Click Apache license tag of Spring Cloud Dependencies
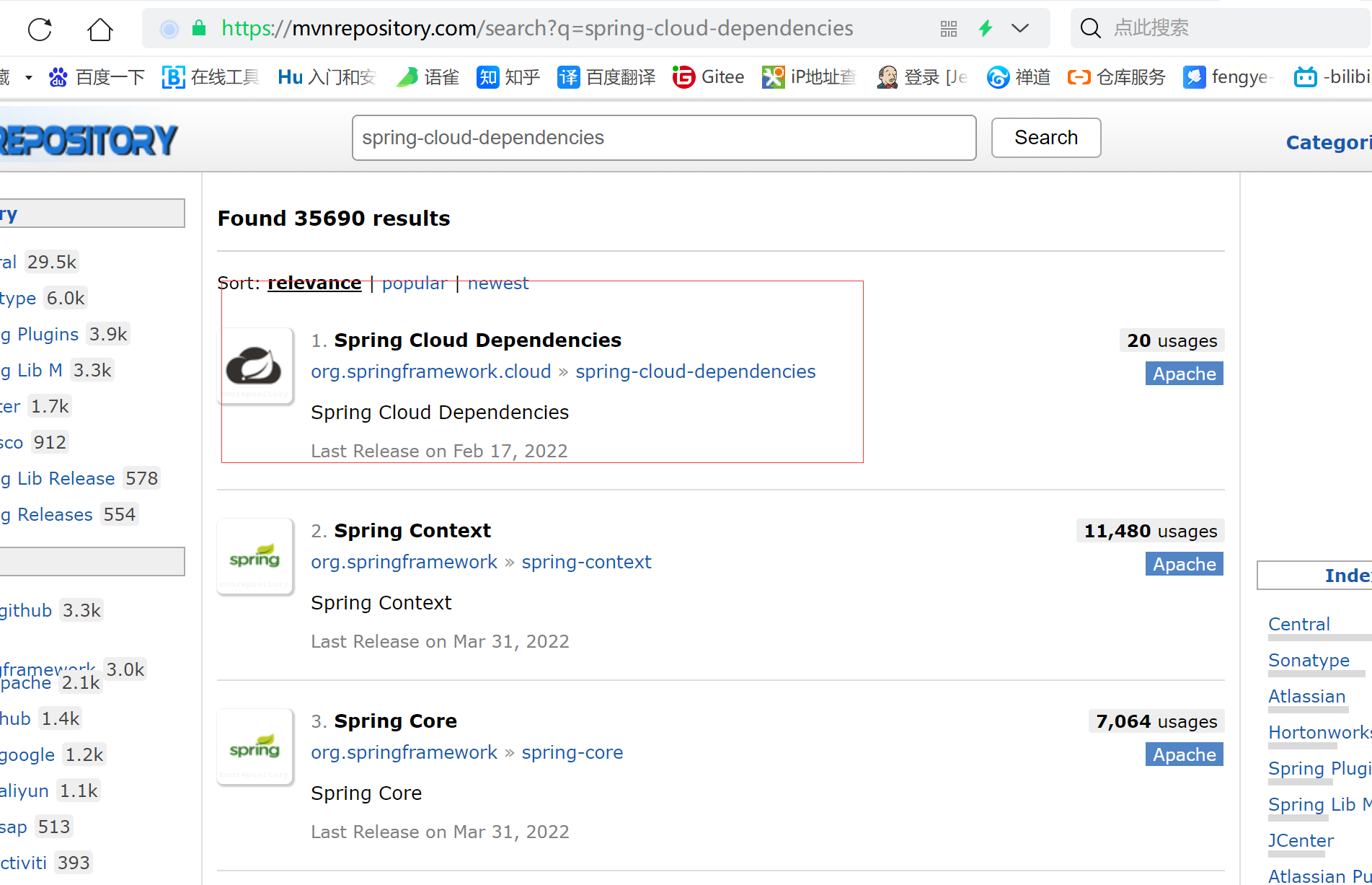The width and height of the screenshot is (1372, 885). tap(1185, 374)
